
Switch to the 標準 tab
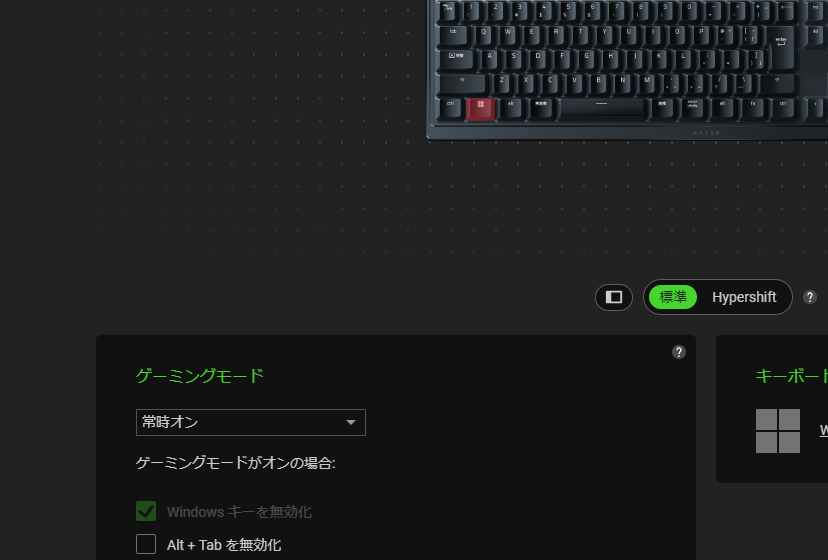coord(673,297)
